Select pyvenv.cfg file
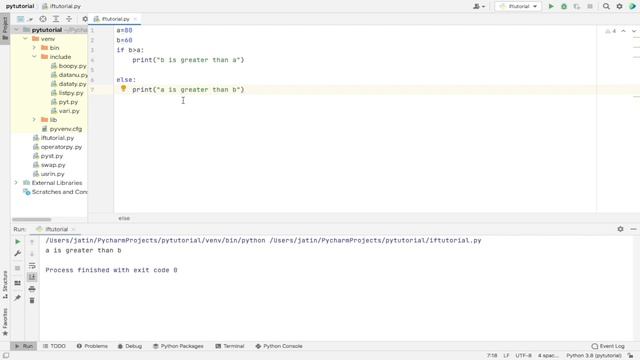 coord(62,129)
